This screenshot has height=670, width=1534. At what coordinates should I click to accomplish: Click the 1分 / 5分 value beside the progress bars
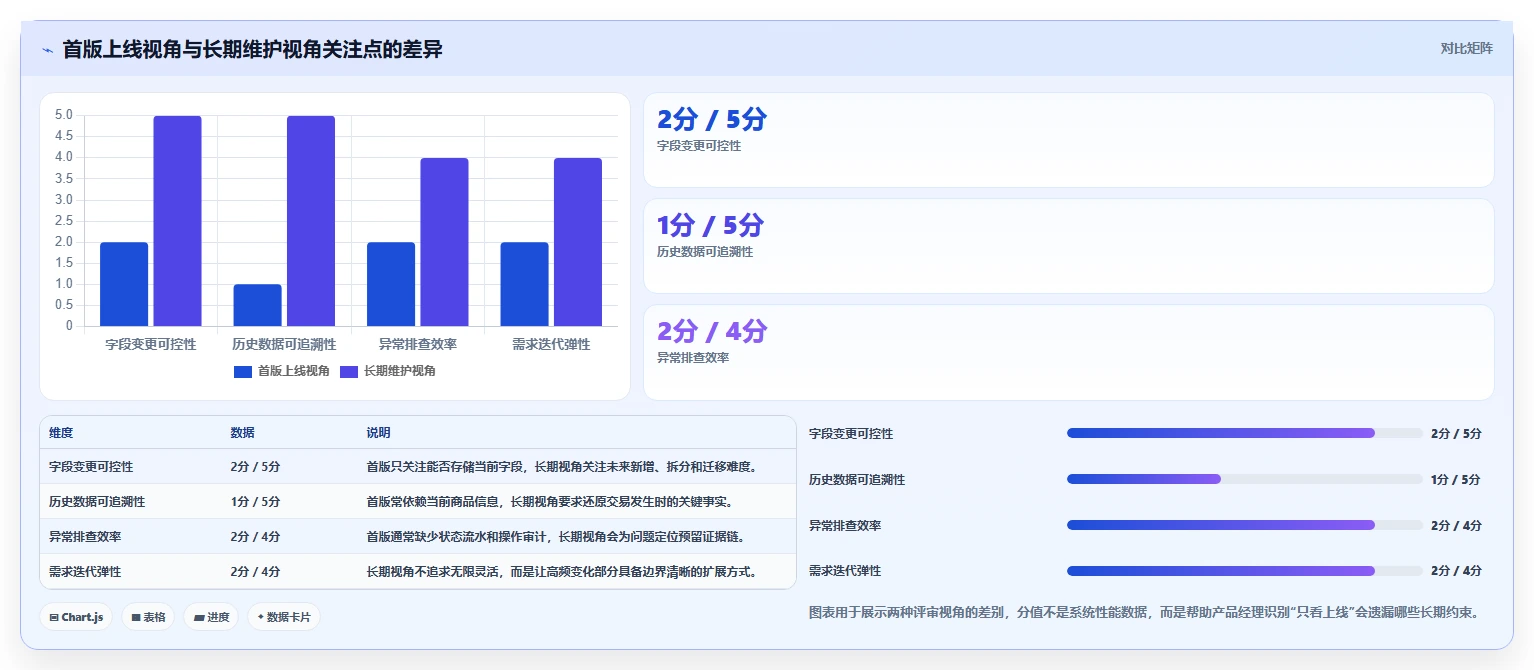[x=1456, y=480]
